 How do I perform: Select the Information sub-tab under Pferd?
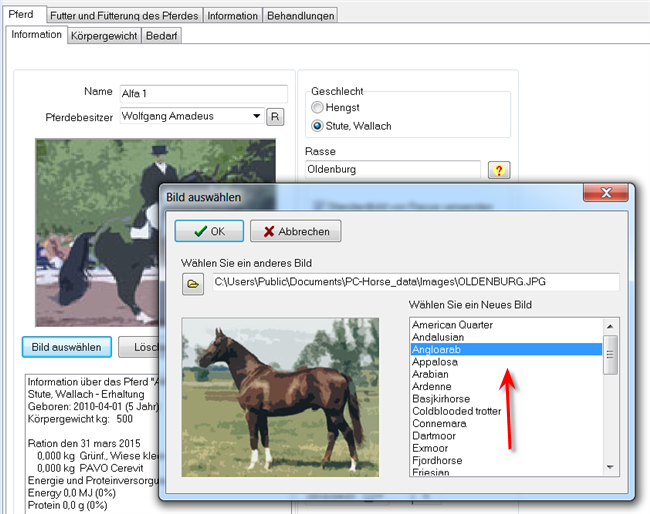click(x=36, y=34)
